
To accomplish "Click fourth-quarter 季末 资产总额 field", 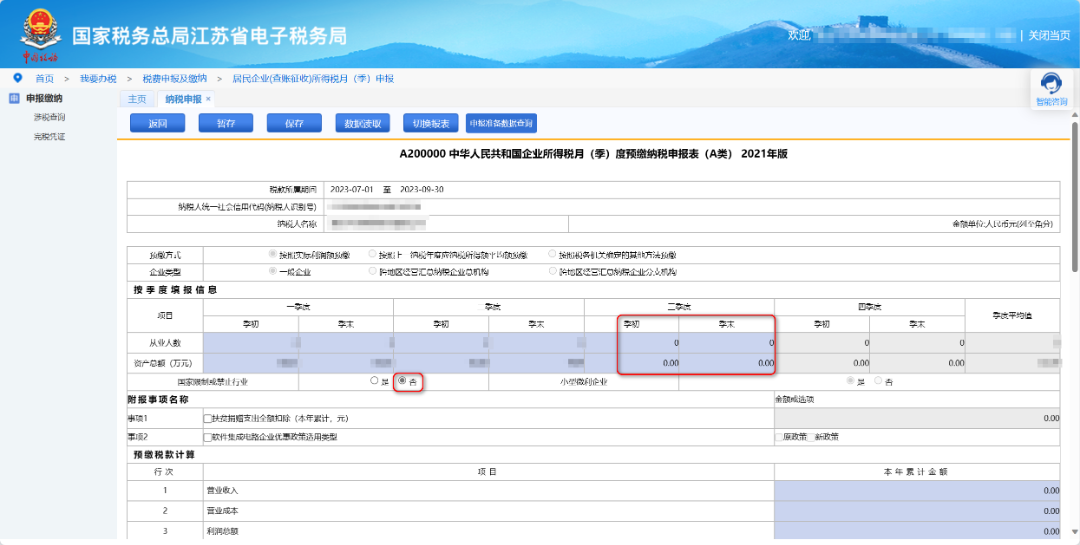I will pos(917,362).
